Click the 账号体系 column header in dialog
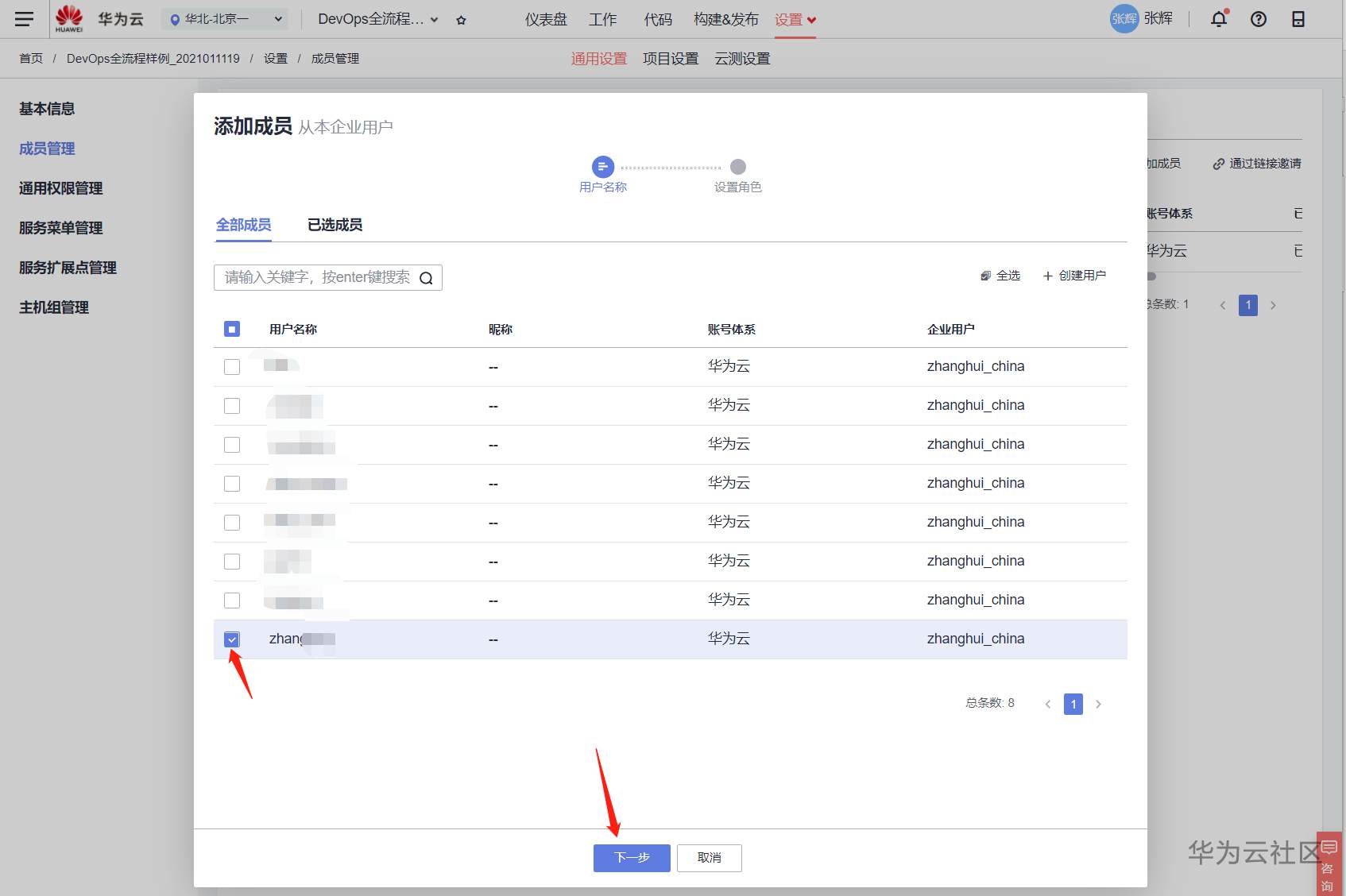This screenshot has width=1346, height=896. [732, 329]
